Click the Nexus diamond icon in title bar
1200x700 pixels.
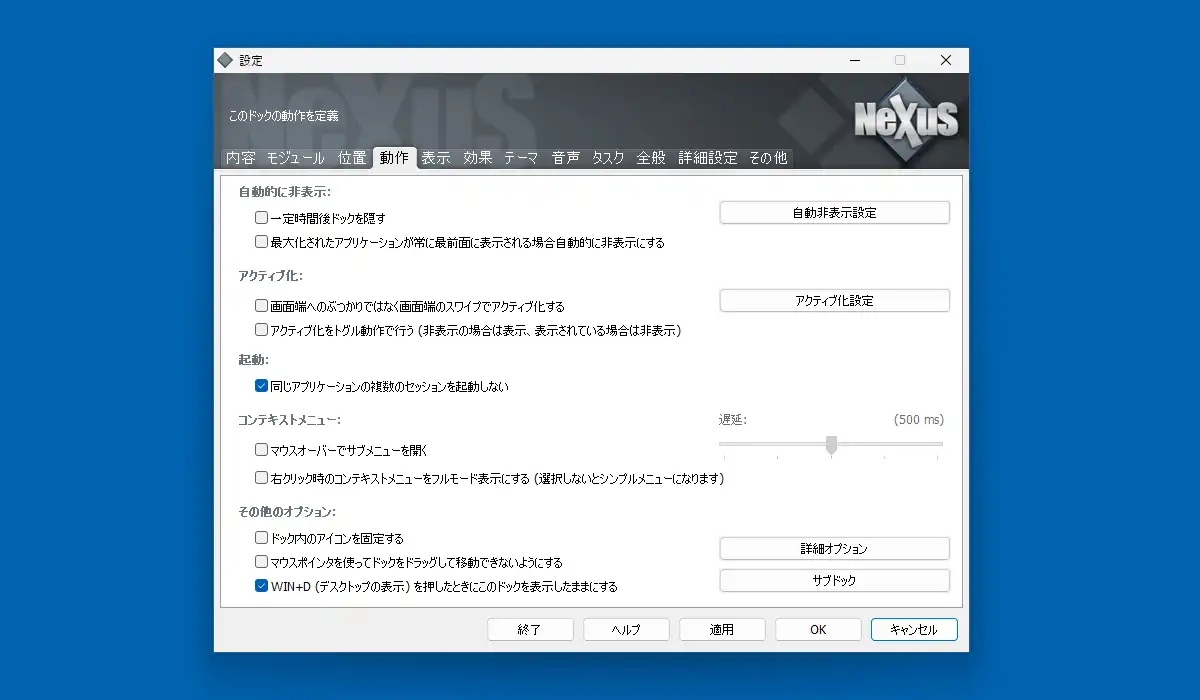coord(225,60)
